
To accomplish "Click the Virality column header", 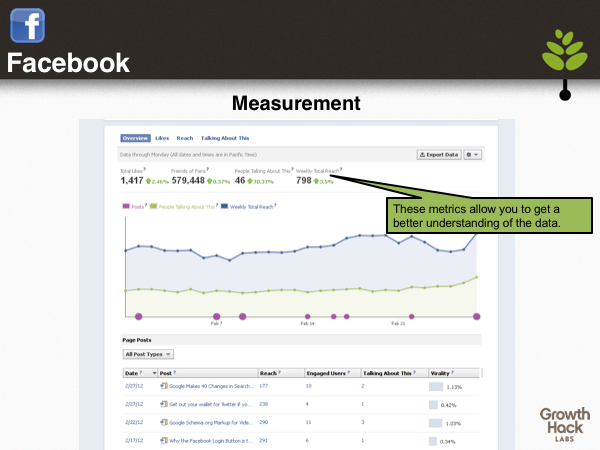I will tap(440, 373).
